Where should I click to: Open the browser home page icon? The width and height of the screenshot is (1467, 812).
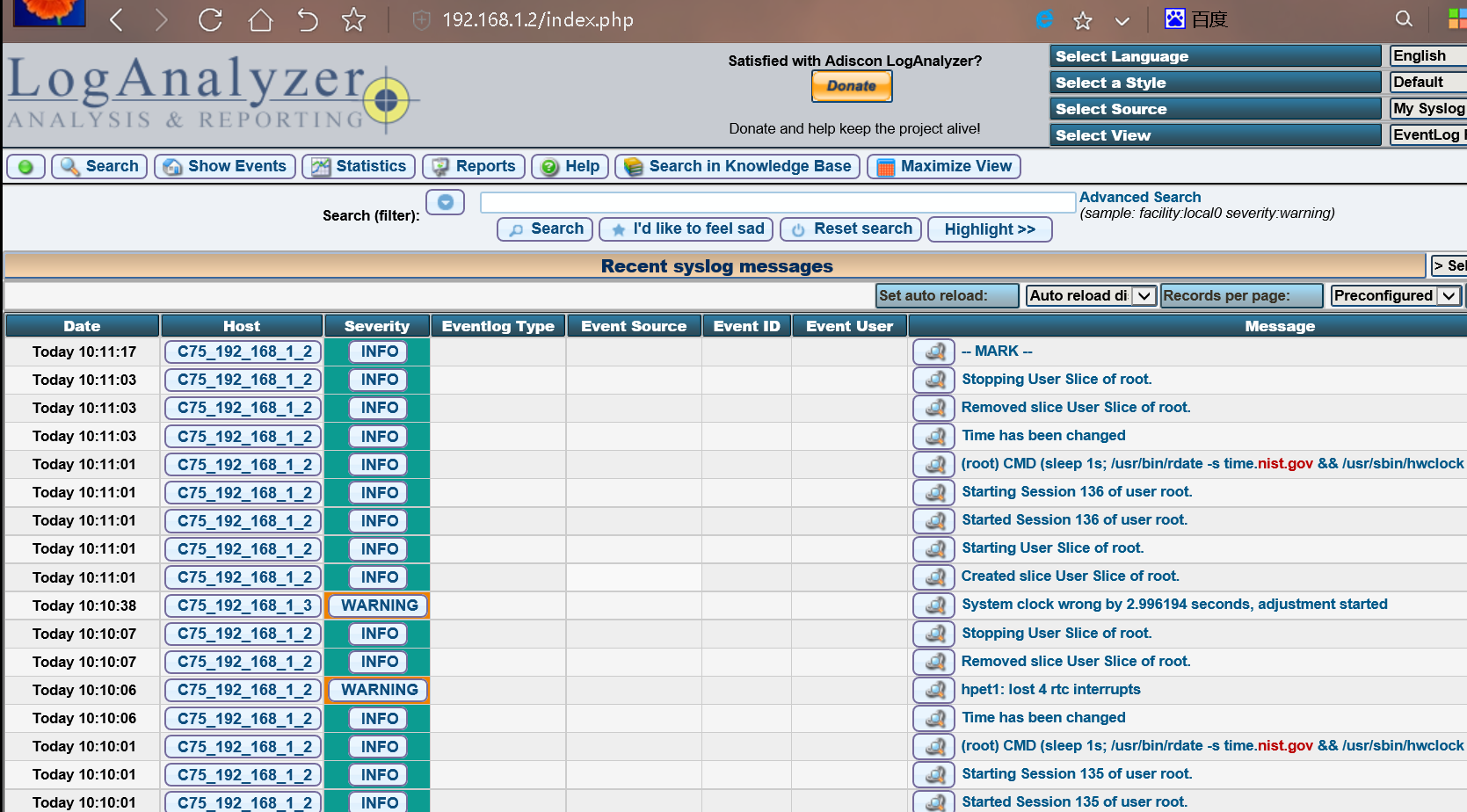click(x=260, y=19)
